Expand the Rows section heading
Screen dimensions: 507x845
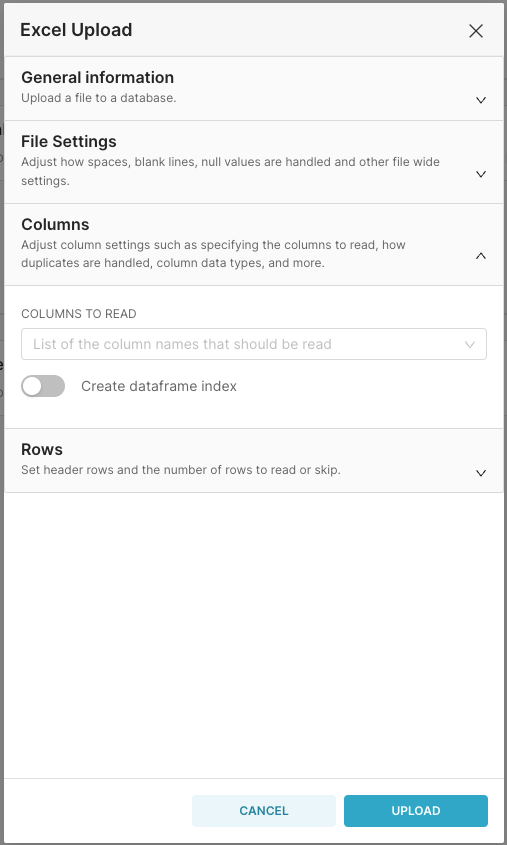pos(41,449)
